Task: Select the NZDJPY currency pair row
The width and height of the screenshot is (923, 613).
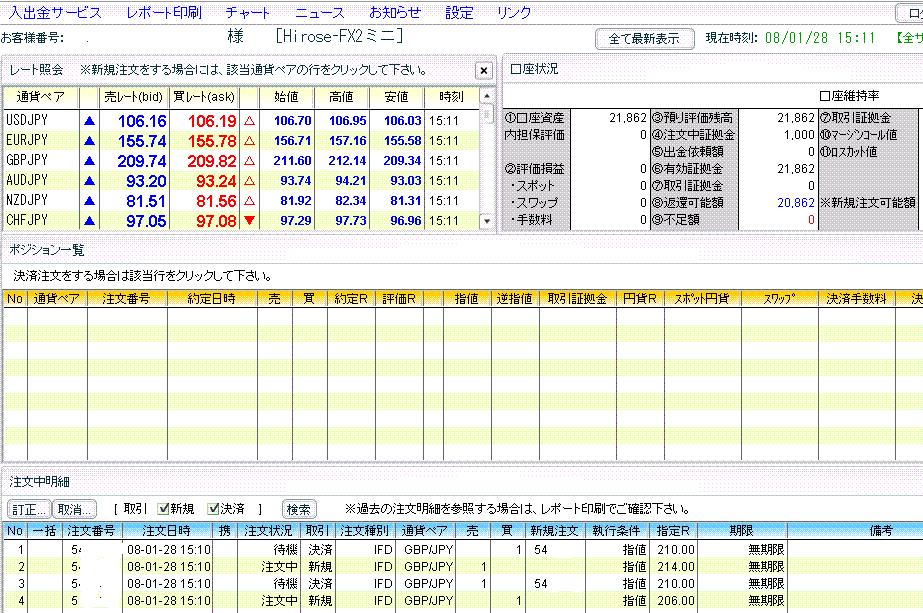Action: (242, 201)
